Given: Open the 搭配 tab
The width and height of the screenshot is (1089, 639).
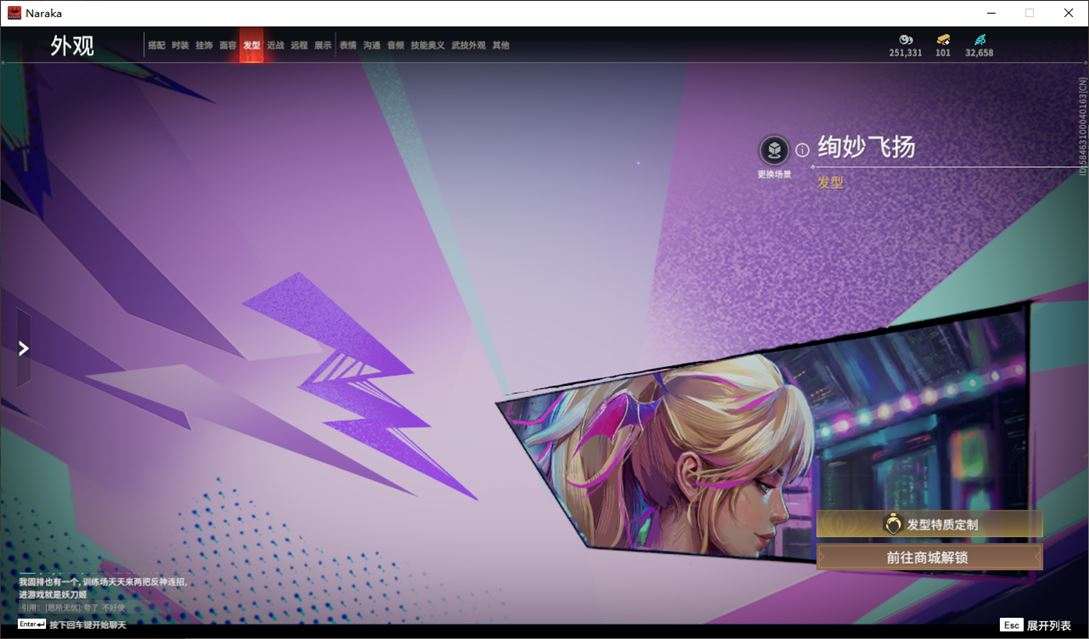Looking at the screenshot, I should point(156,45).
